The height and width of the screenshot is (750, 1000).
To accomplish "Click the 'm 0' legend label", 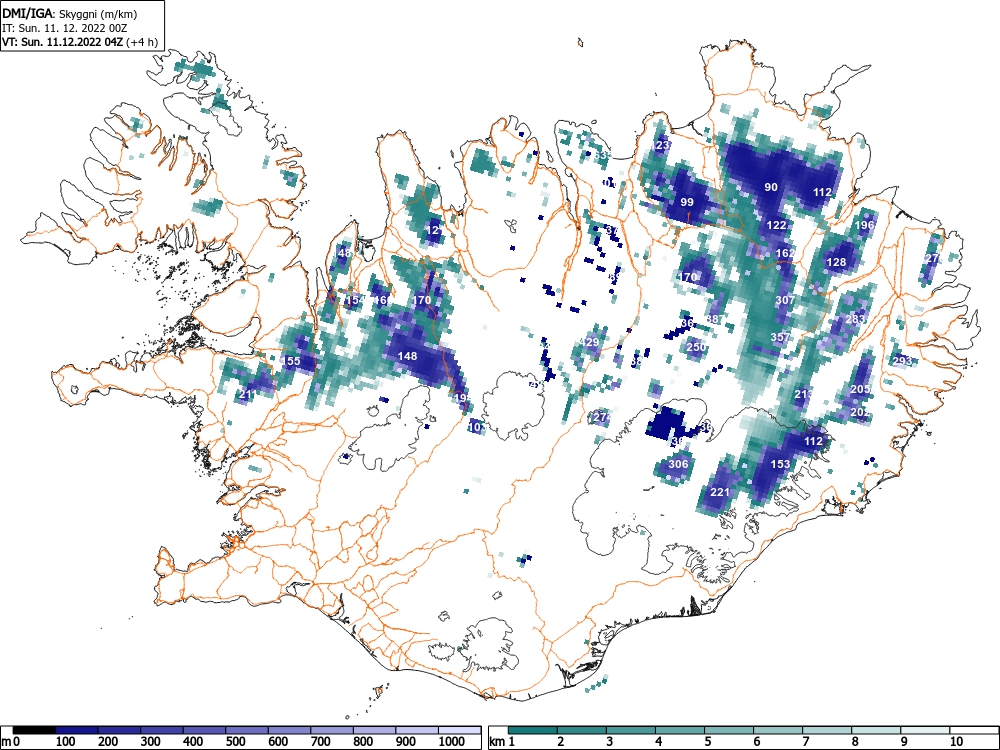I will pos(8,741).
